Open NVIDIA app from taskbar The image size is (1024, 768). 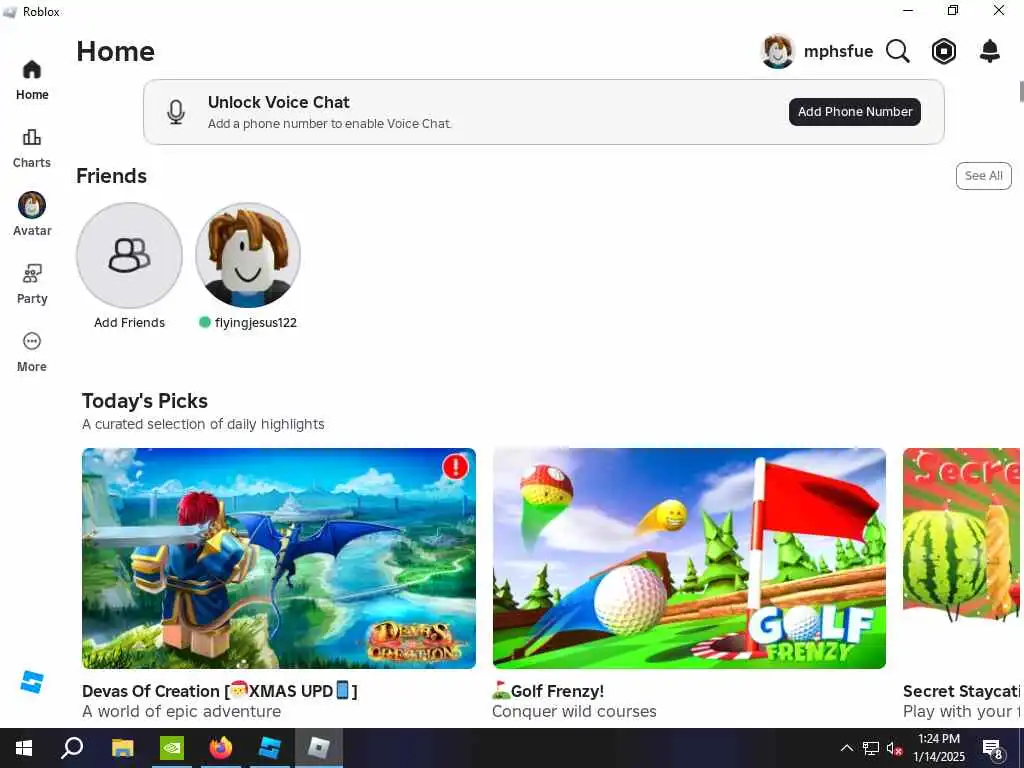(x=172, y=748)
